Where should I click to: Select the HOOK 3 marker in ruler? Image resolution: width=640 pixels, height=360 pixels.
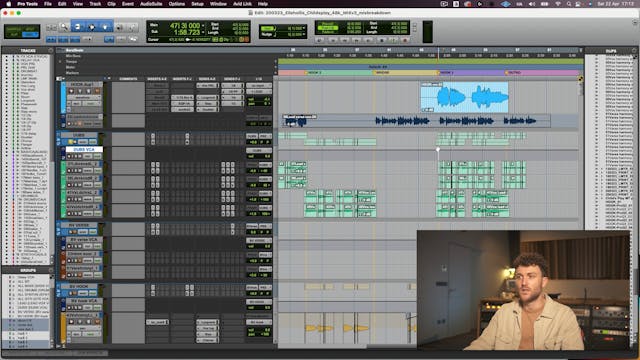(x=447, y=73)
